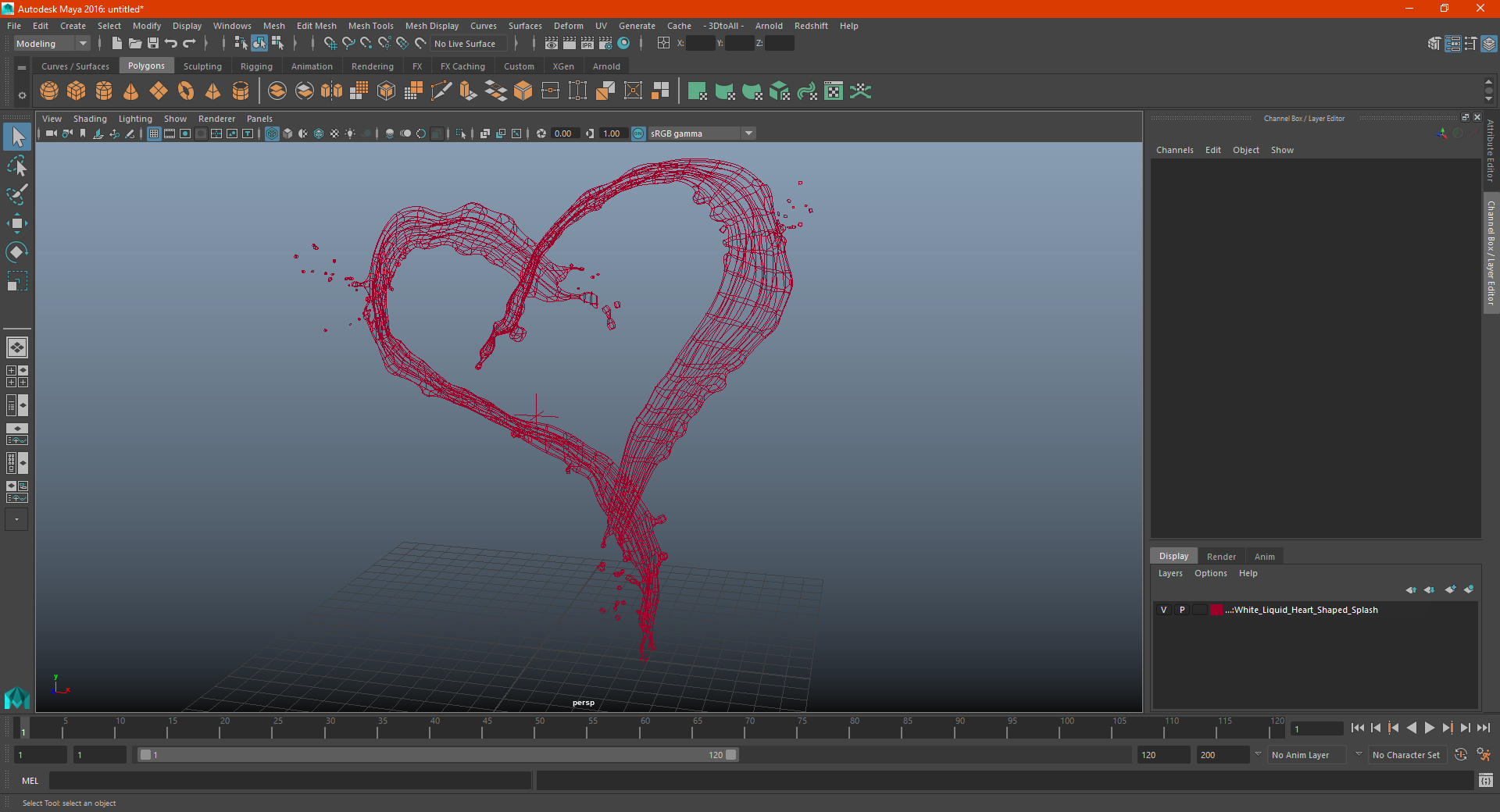Toggle color management ON button
Viewport: 1500px width, 812px height.
[638, 134]
